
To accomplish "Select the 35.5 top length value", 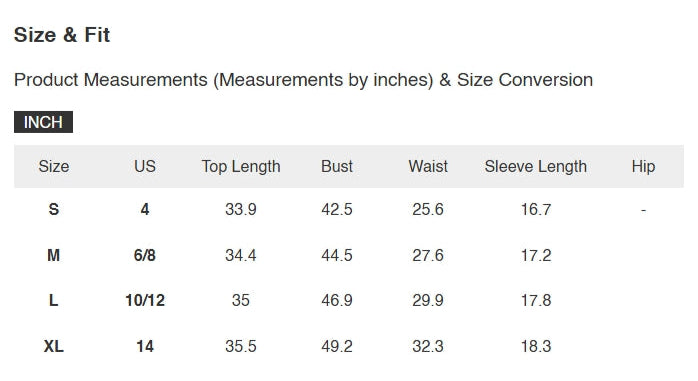I will (241, 346).
